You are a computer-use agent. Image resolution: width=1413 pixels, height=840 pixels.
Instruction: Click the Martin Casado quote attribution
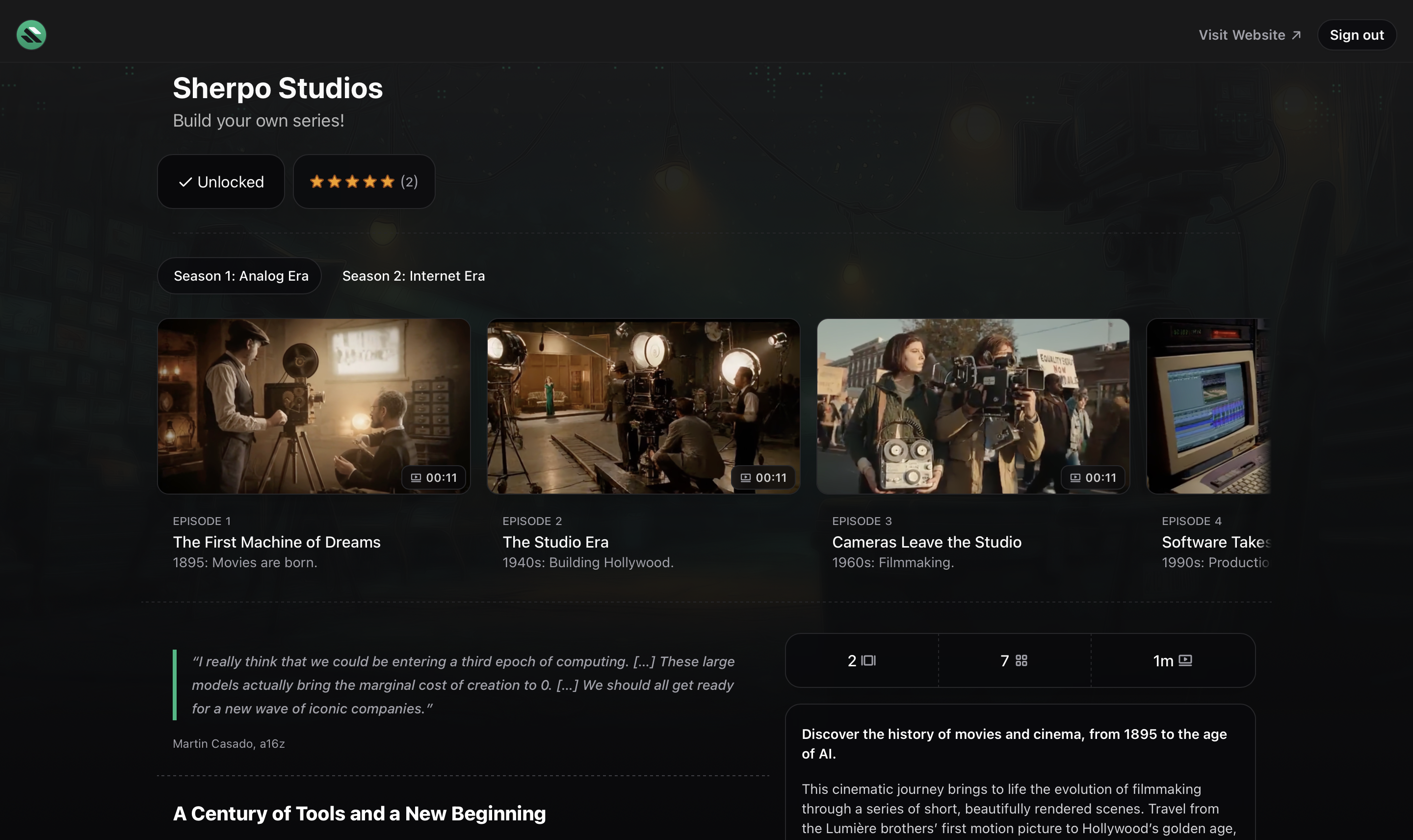coord(228,743)
